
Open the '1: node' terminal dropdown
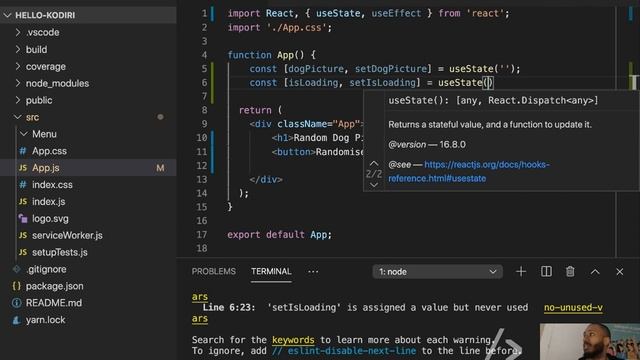[438, 272]
